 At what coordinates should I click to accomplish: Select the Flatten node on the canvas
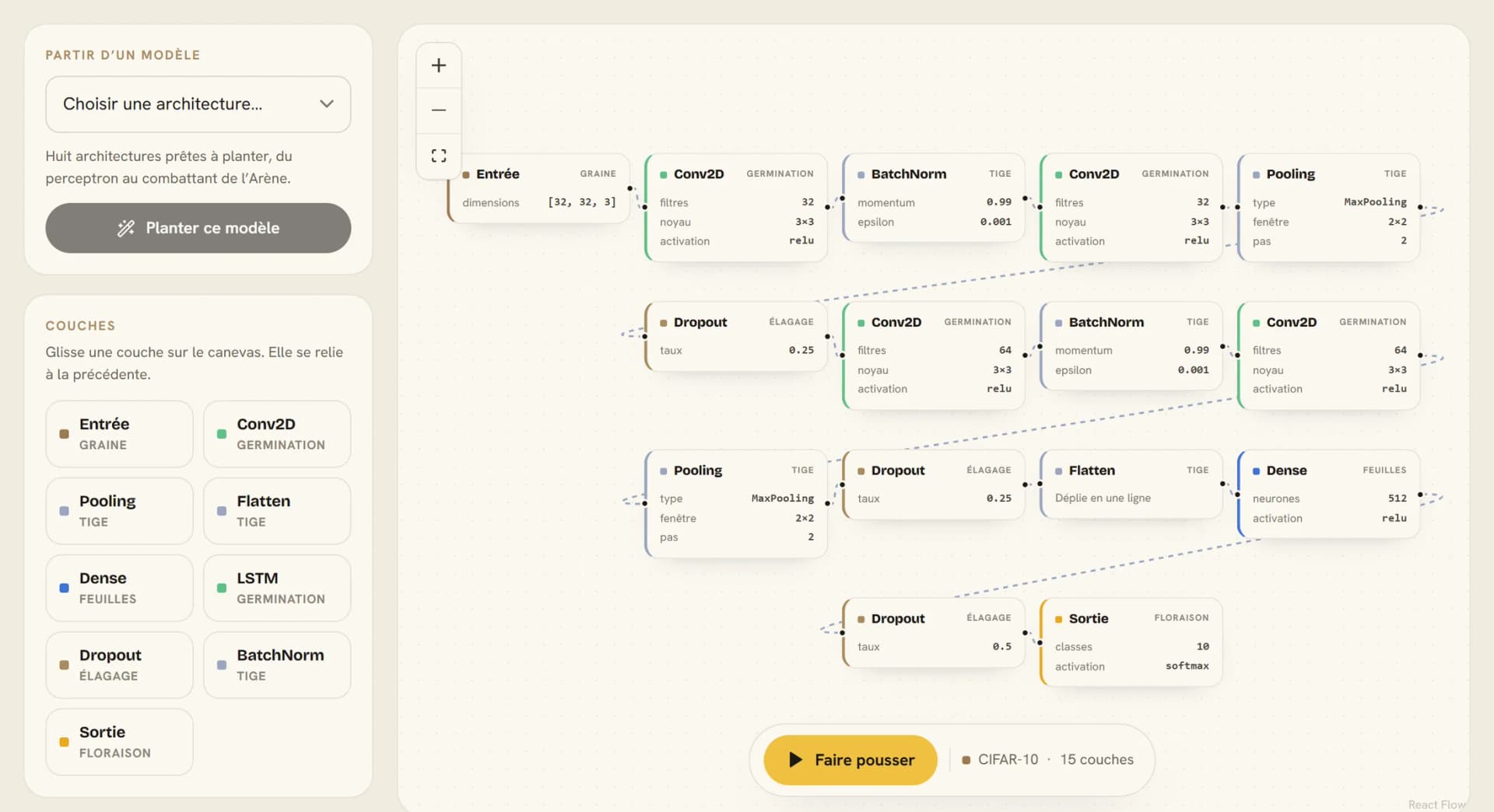pyautogui.click(x=1131, y=484)
